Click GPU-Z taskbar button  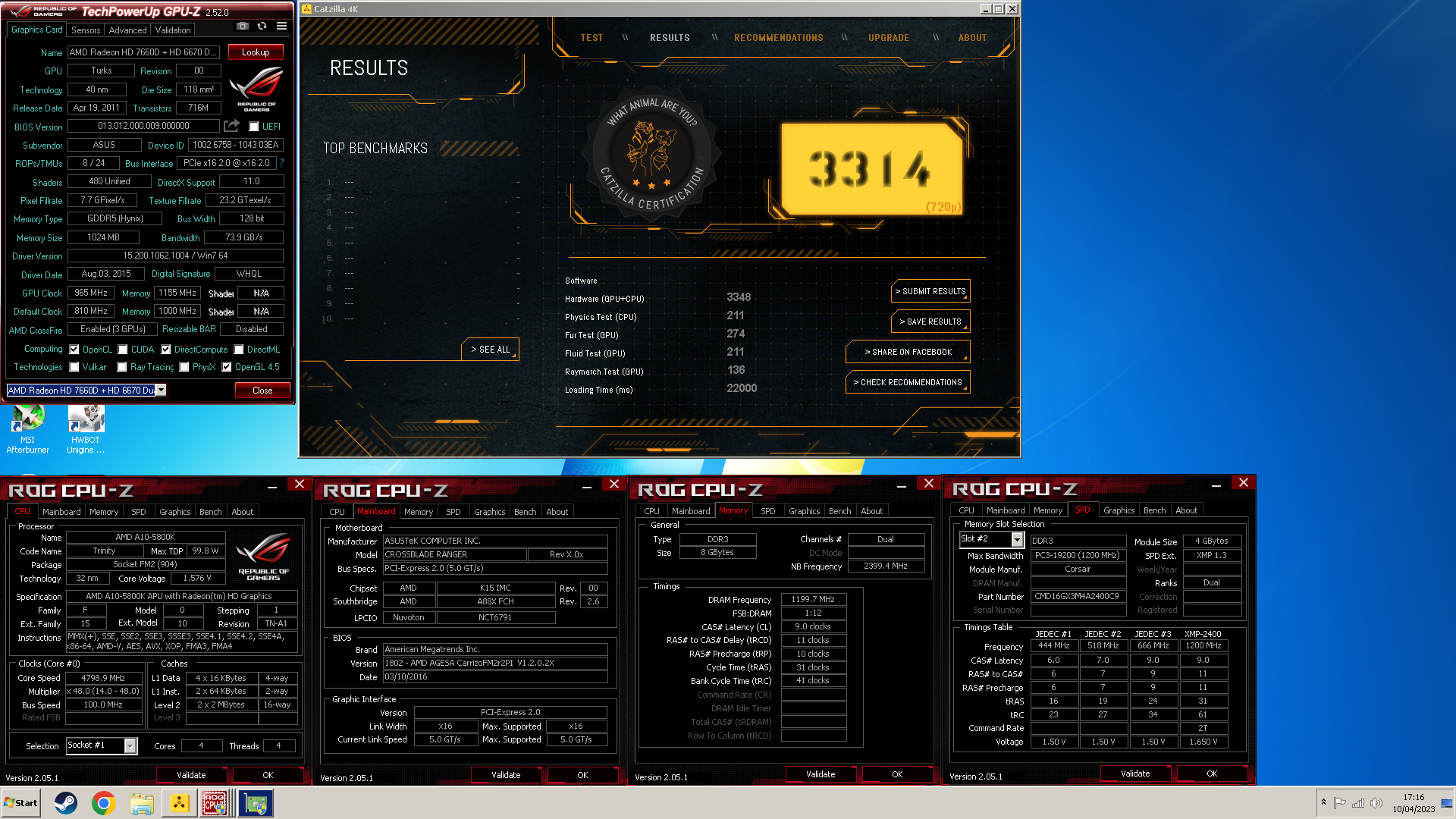[x=256, y=803]
